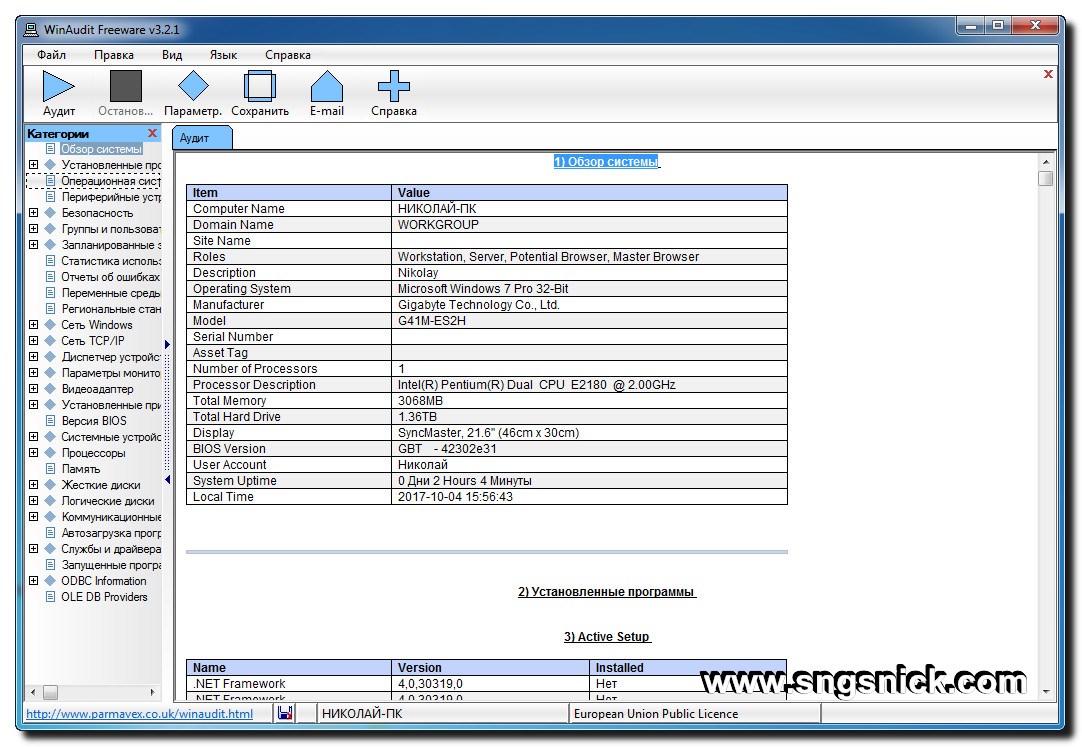Open the Справка plus icon in toolbar

click(x=393, y=86)
